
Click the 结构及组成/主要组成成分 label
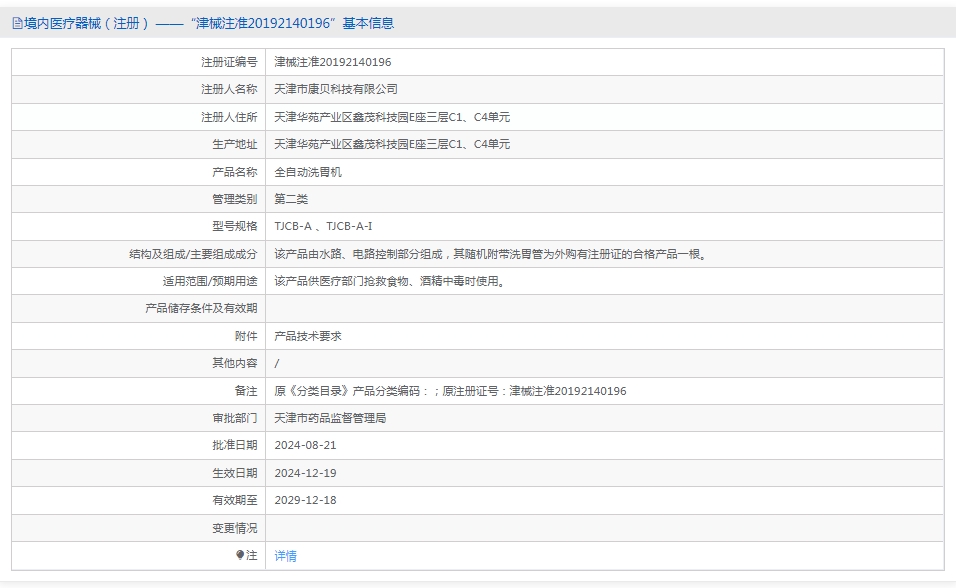193,254
